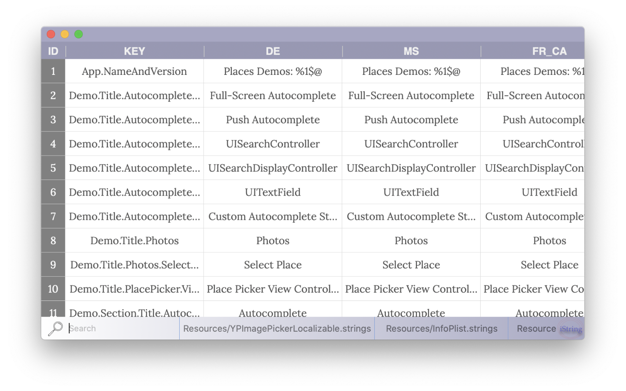Click the Select Place cell under MS
Viewport: 626px width, 391px height.
pyautogui.click(x=411, y=265)
